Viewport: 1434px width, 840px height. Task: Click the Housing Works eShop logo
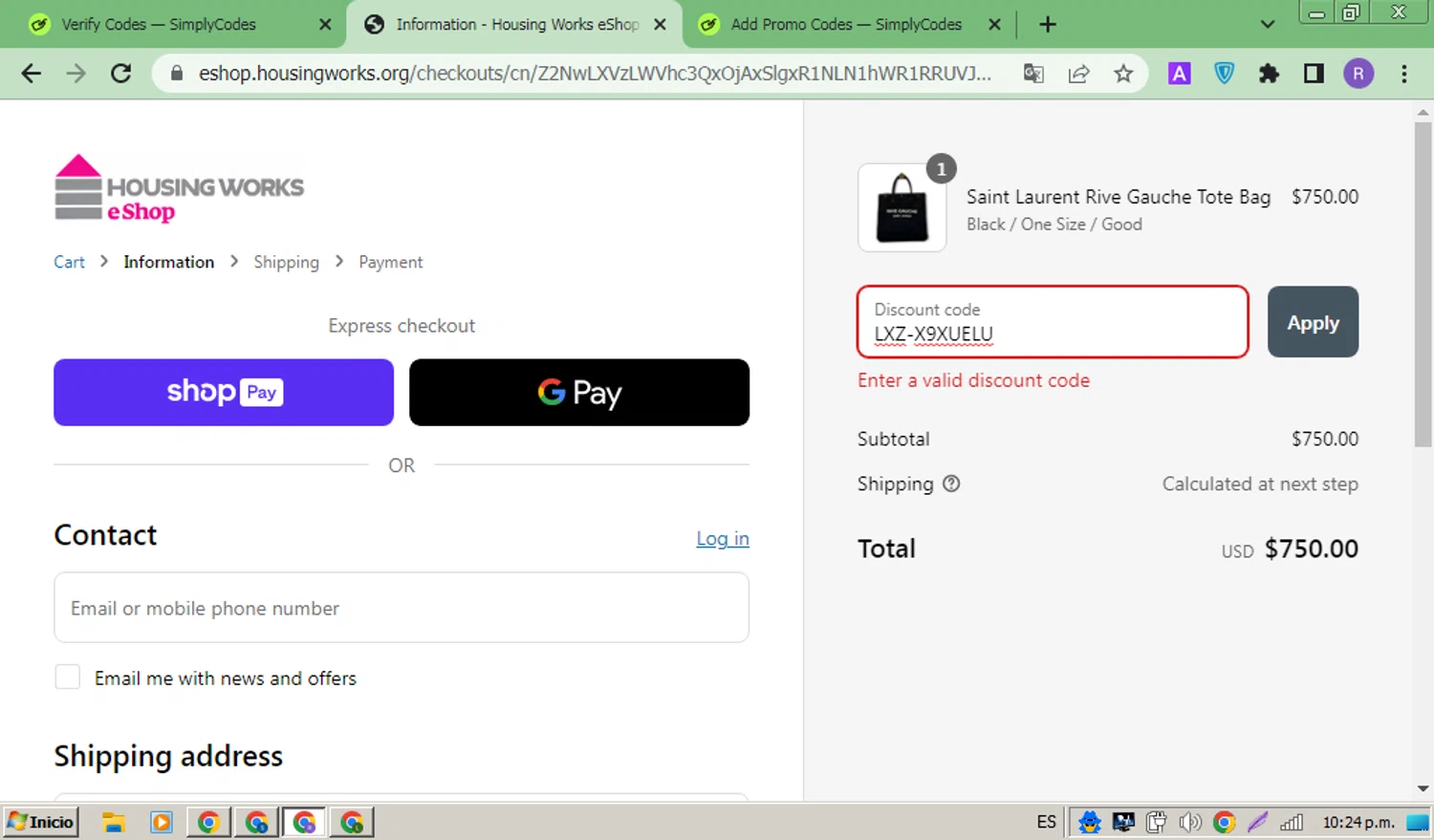(179, 188)
